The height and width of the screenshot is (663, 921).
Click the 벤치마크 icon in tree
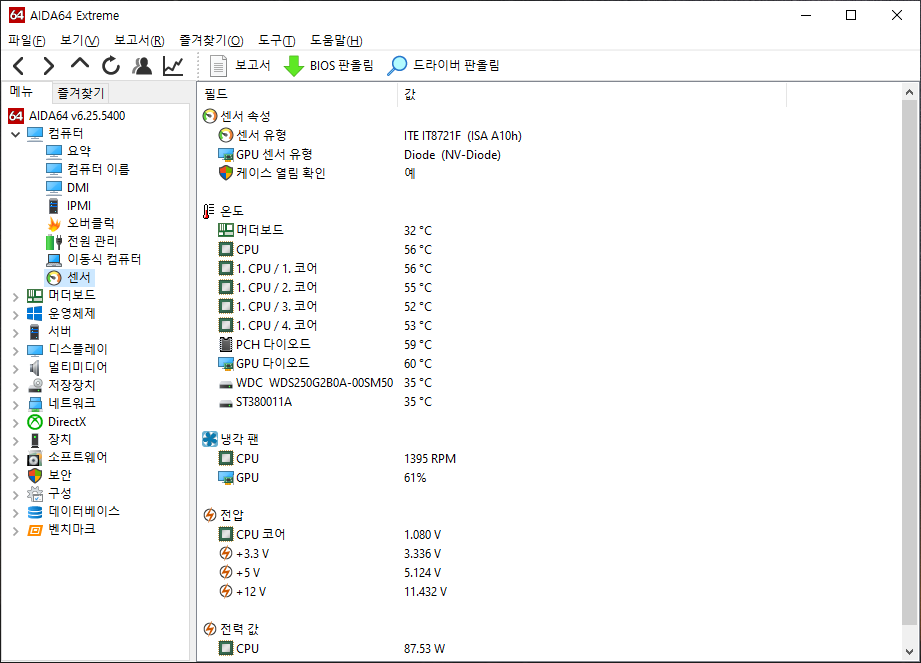coord(35,530)
